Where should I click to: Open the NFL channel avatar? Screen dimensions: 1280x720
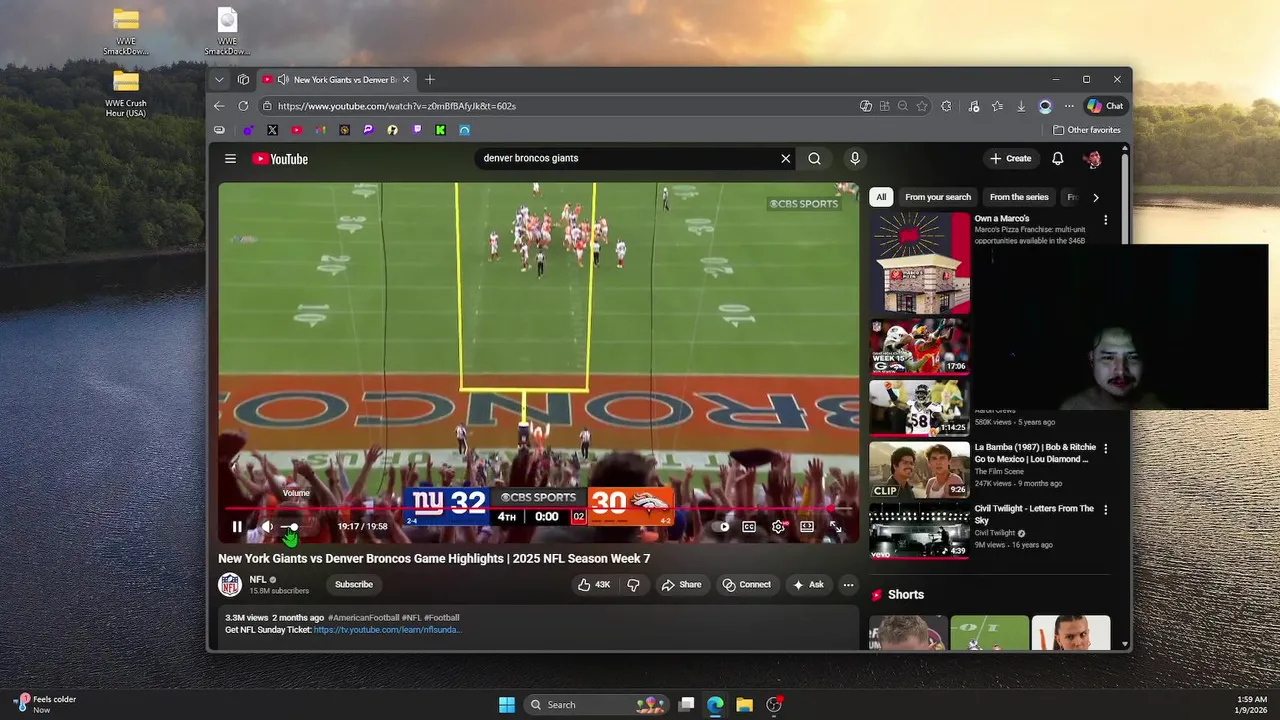230,585
